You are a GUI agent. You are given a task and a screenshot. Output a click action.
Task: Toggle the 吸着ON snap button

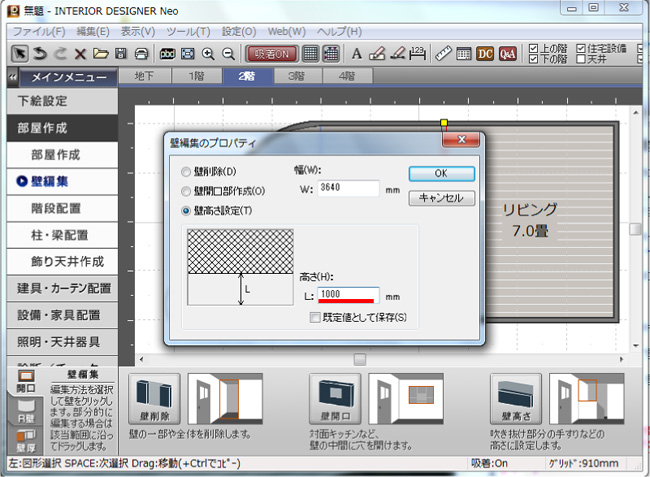coord(271,53)
